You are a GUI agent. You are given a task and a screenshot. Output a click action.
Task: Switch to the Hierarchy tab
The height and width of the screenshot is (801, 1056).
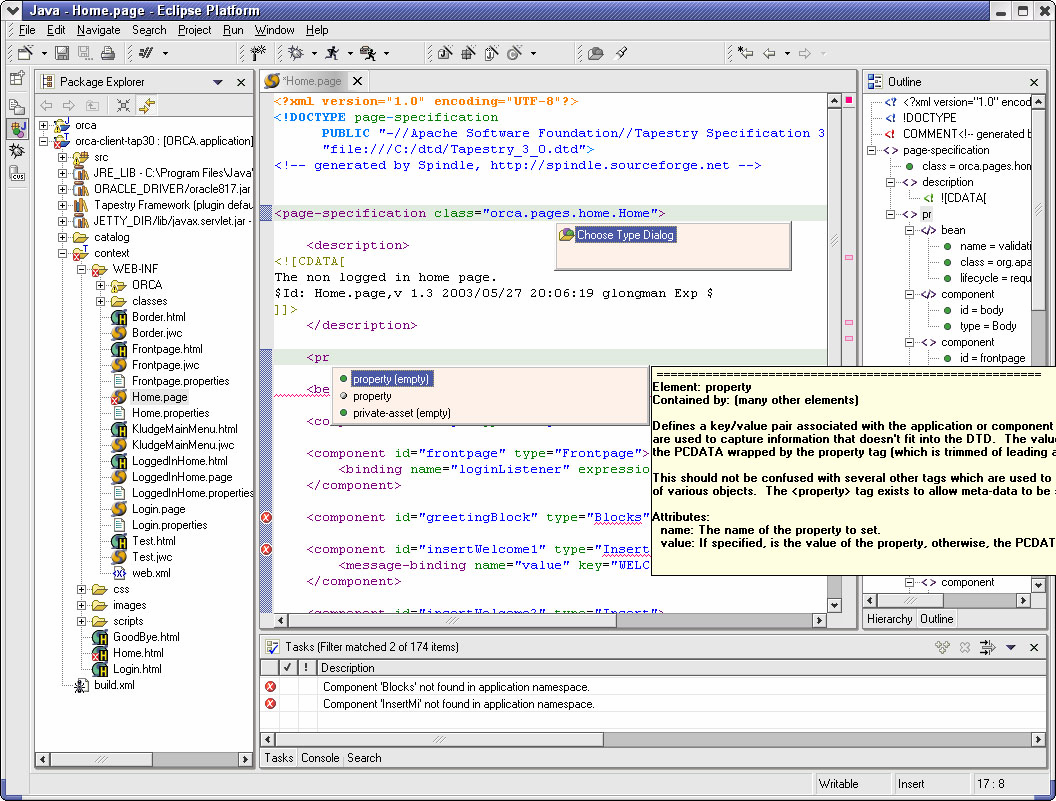(x=889, y=618)
